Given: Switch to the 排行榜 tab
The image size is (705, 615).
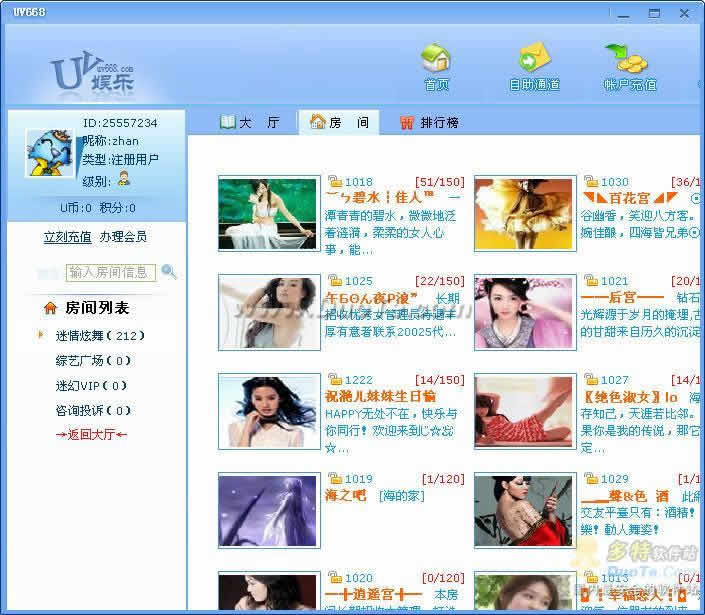Looking at the screenshot, I should click(430, 122).
